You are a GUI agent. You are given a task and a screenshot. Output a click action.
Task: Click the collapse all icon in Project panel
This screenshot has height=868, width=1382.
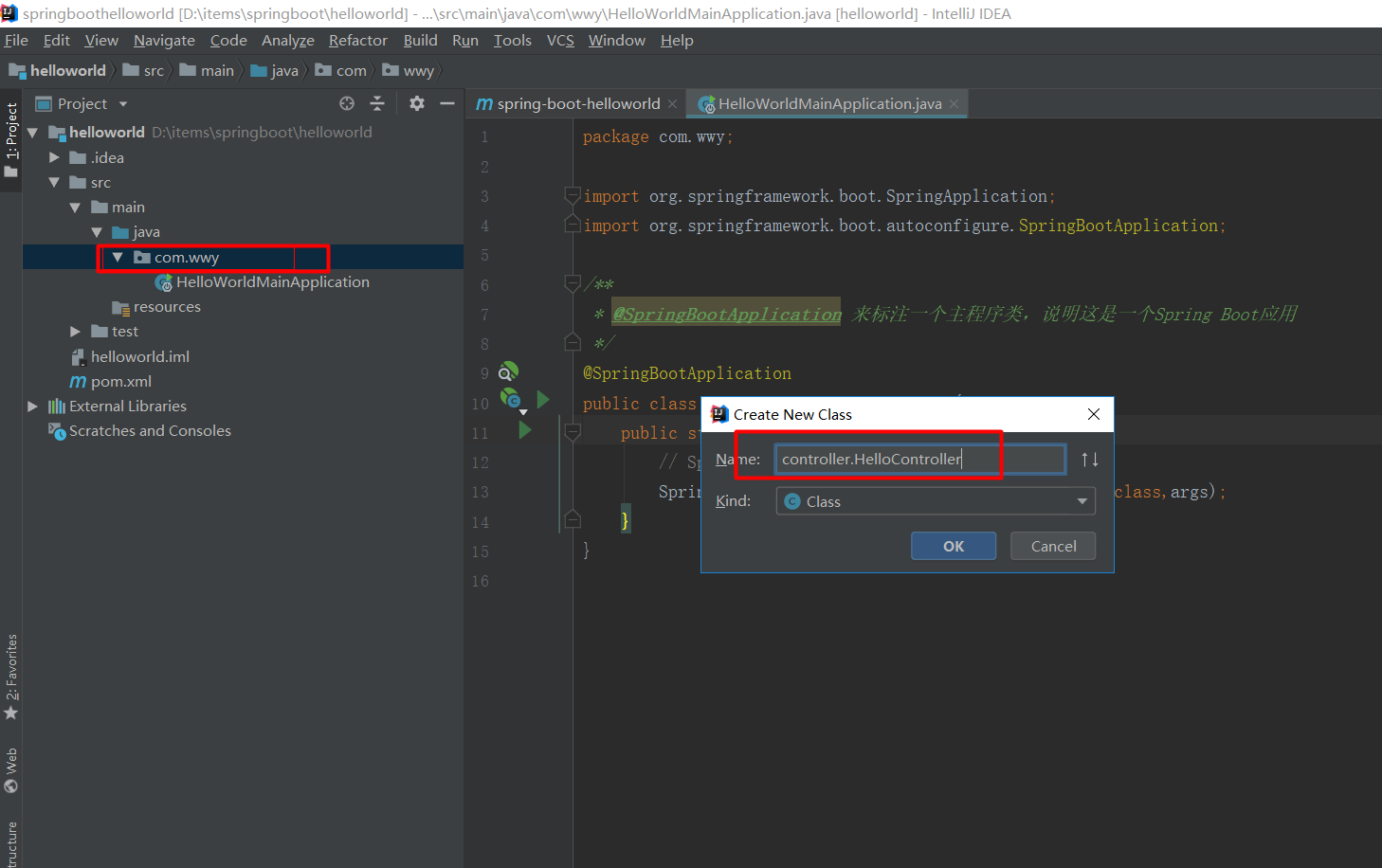(x=377, y=103)
